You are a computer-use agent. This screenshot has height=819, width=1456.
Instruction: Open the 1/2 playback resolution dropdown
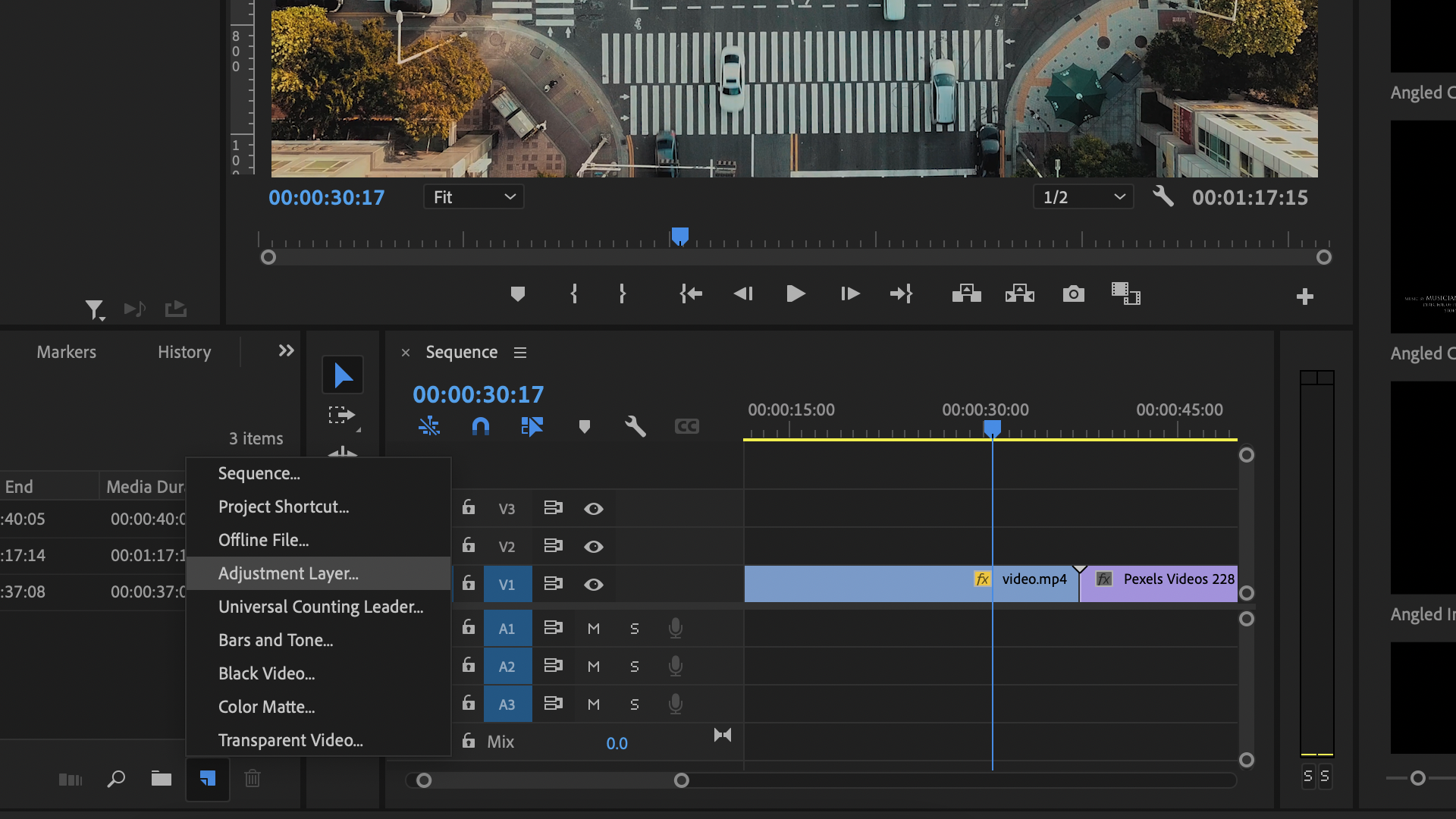[1082, 197]
